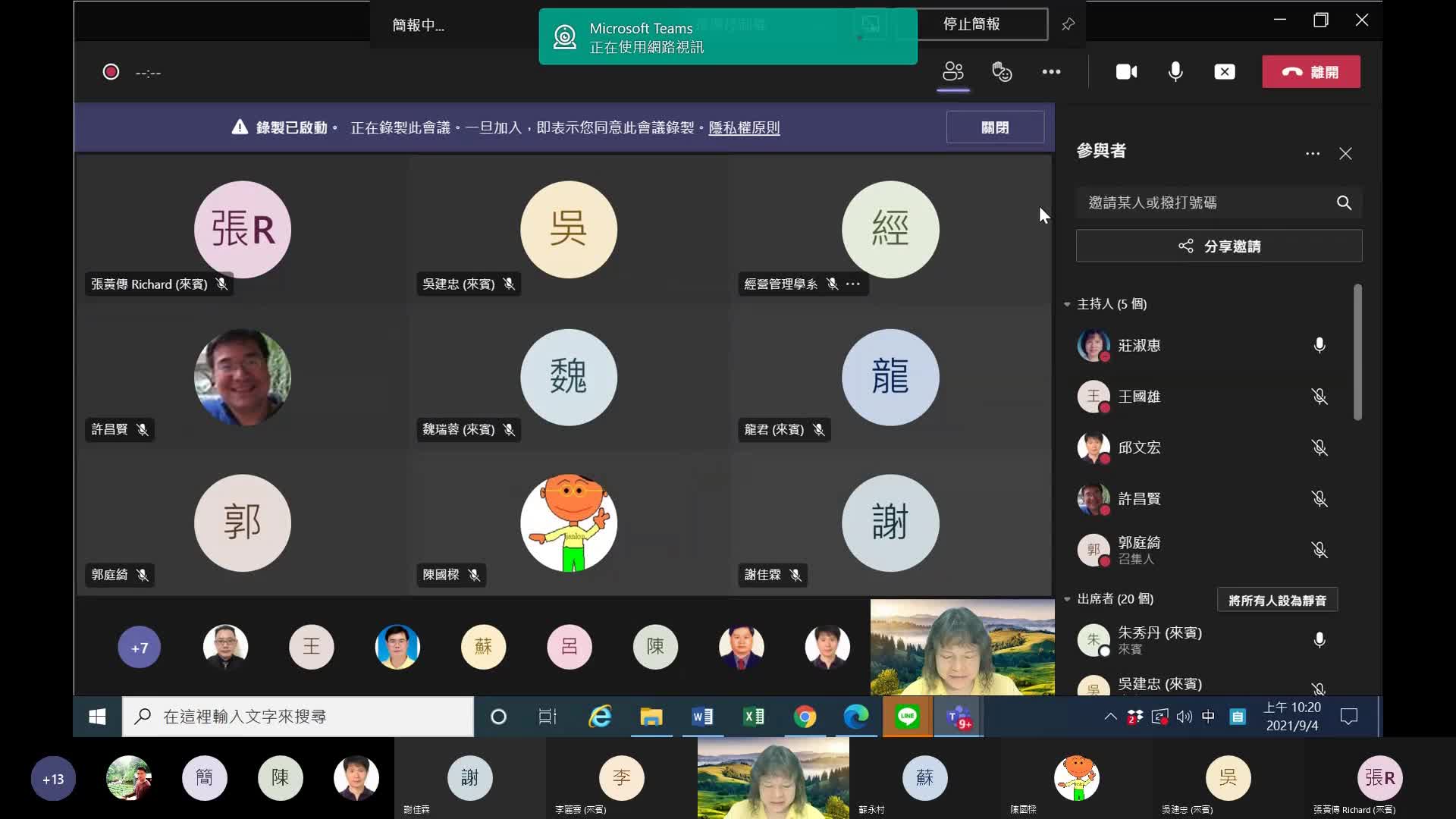Click the 呂 avatar in participant strip
The width and height of the screenshot is (1456, 819).
click(x=570, y=647)
